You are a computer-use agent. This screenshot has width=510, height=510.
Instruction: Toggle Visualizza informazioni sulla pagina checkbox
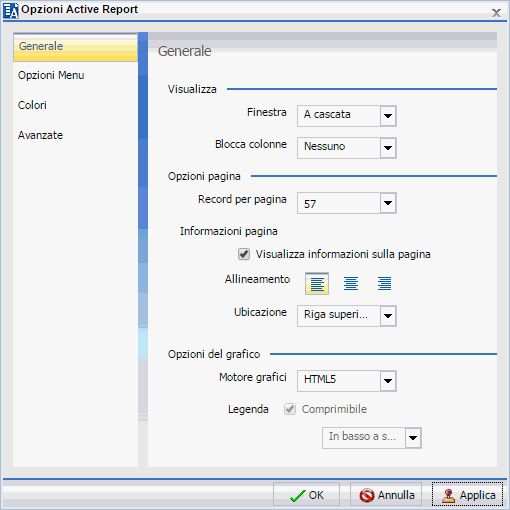244,254
